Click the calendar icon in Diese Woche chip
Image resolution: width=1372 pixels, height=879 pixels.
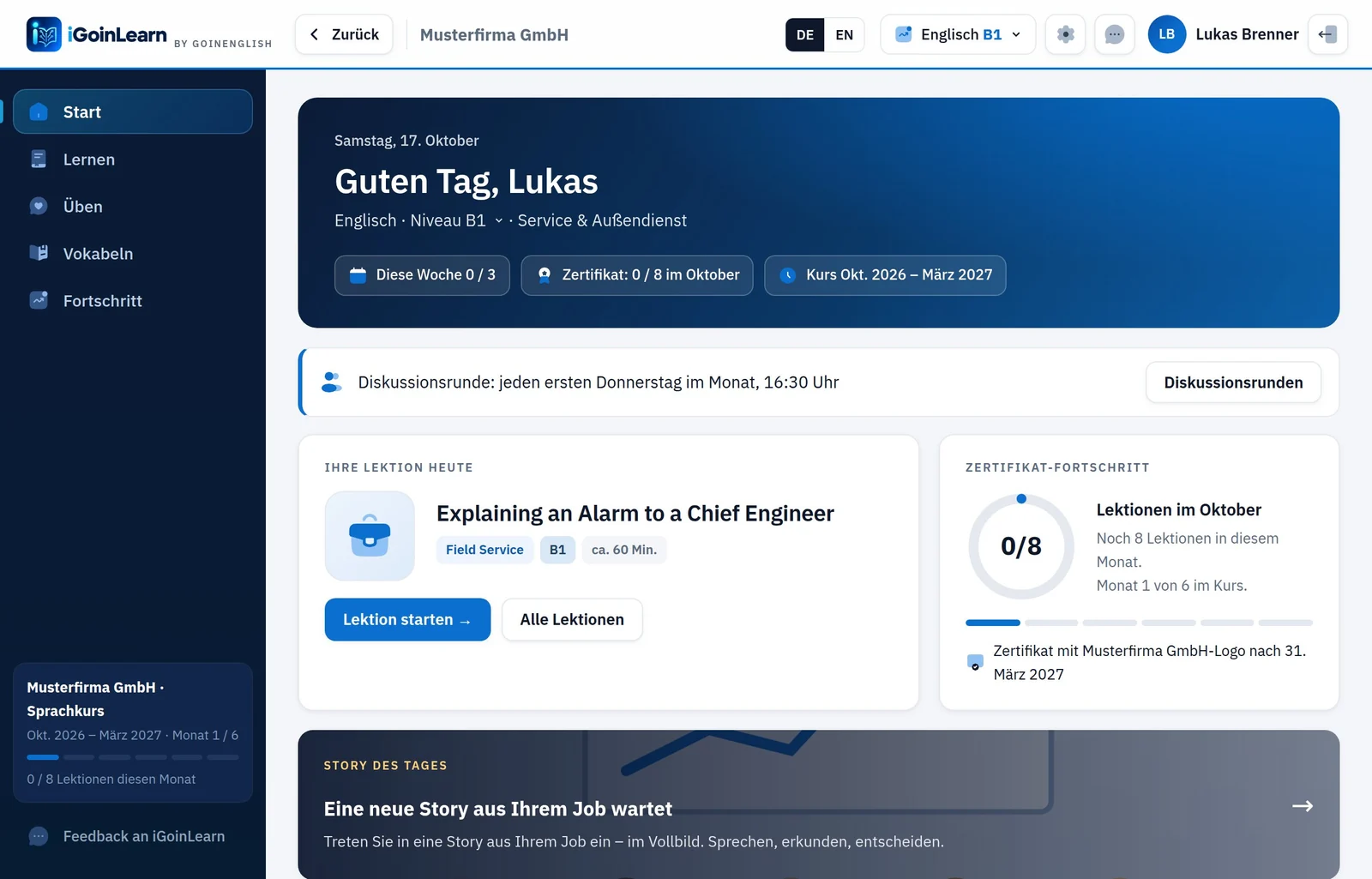pos(358,275)
